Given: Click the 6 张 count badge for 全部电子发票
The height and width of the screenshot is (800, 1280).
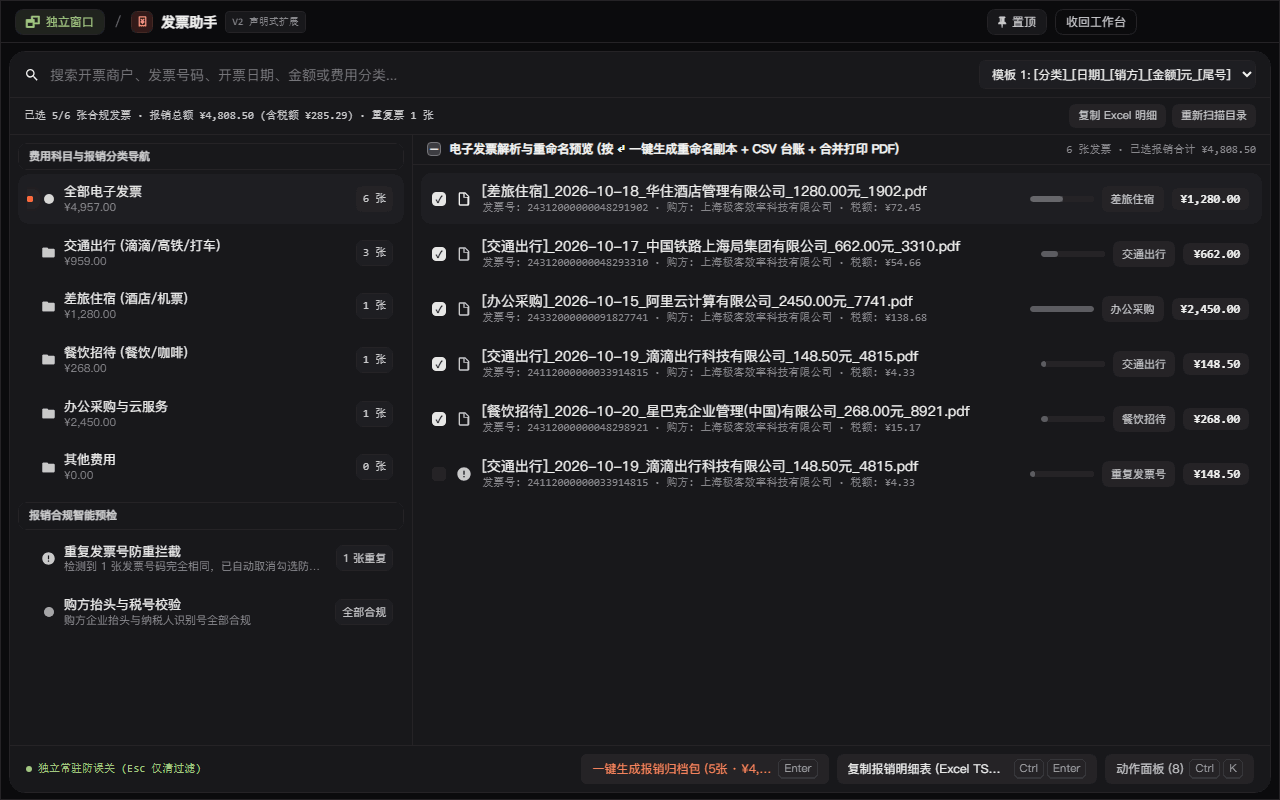Looking at the screenshot, I should click(374, 199).
